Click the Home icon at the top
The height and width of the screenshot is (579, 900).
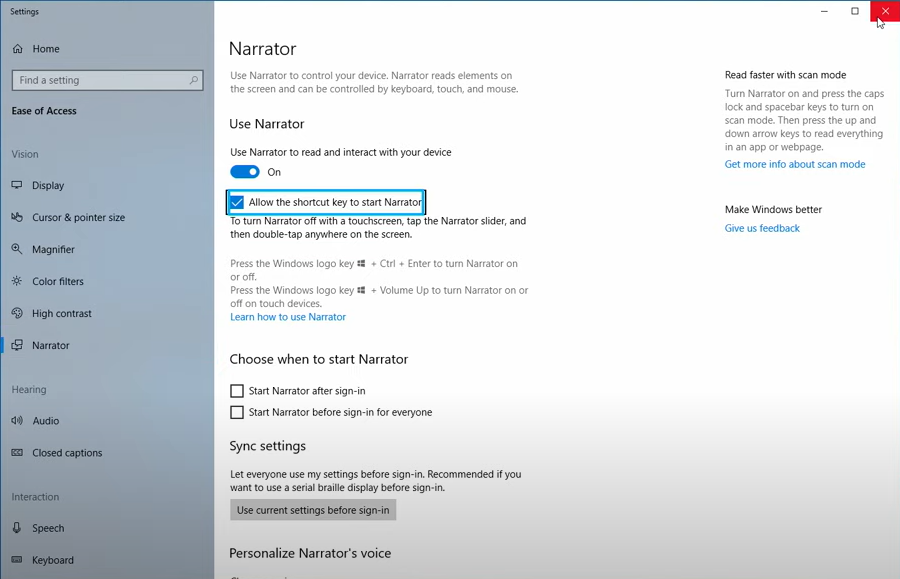[19, 48]
